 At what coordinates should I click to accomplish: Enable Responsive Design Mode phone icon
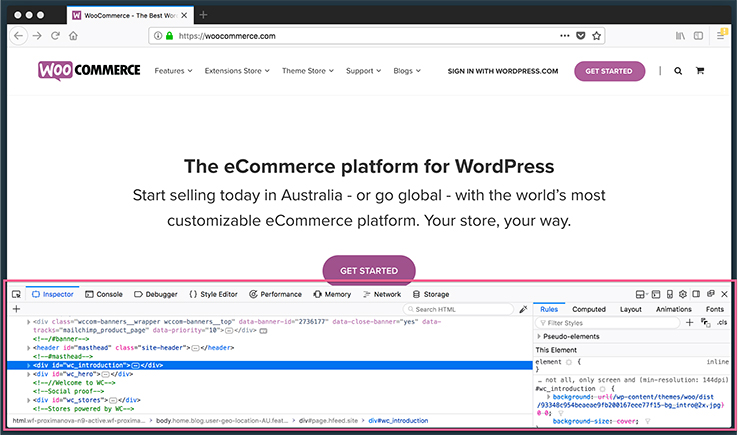pyautogui.click(x=669, y=294)
